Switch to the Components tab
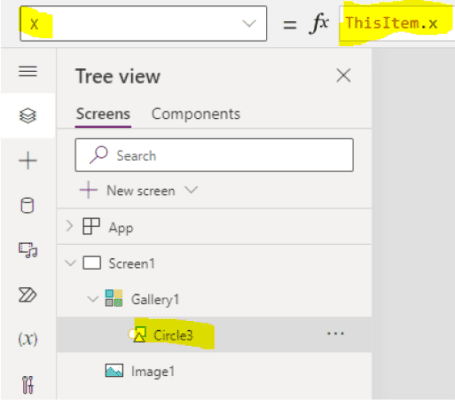The image size is (455, 400). (196, 114)
